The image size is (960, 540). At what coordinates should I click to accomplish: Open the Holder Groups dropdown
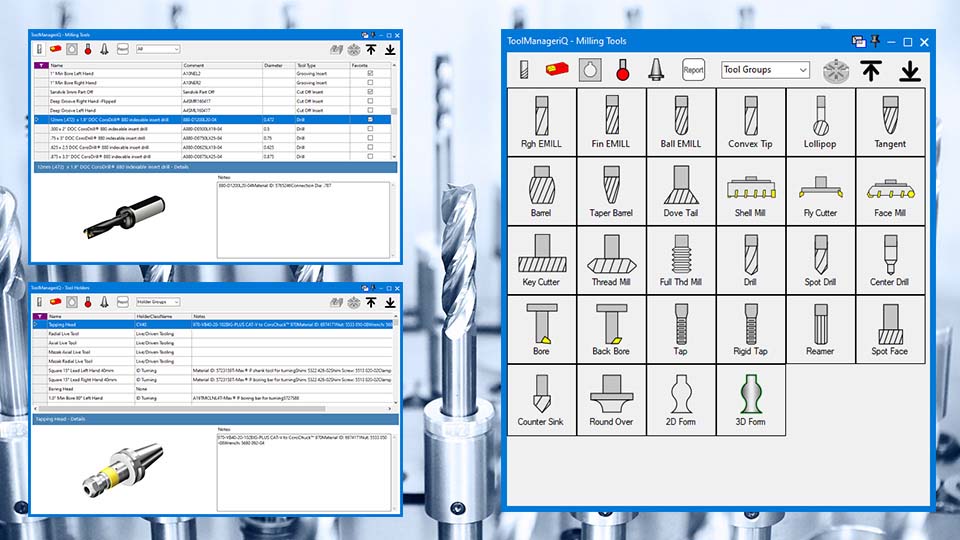pyautogui.click(x=158, y=302)
